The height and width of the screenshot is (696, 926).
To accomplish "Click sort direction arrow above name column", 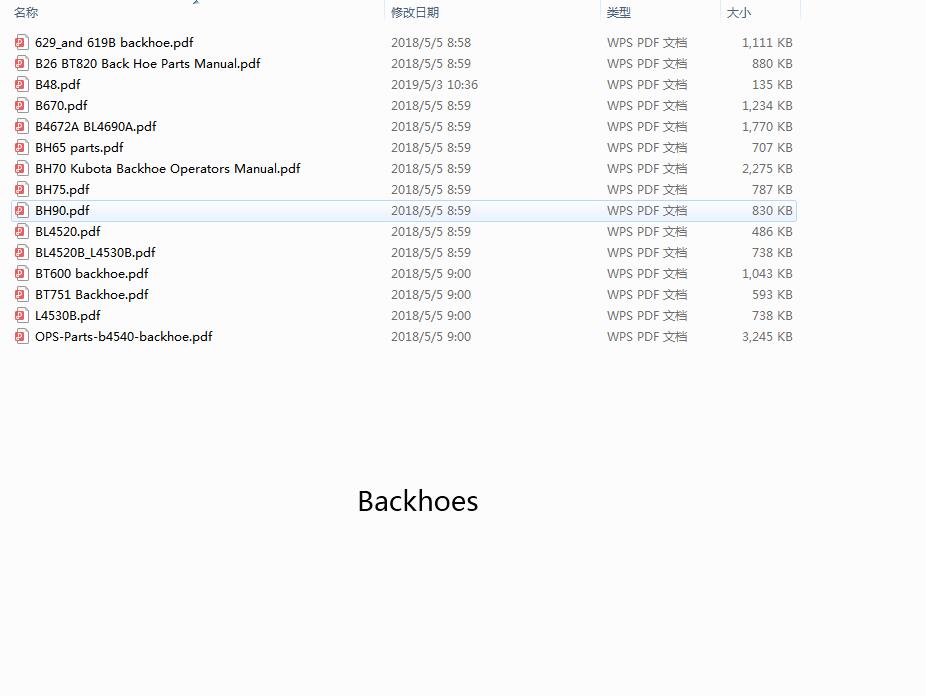I will coord(196,2).
